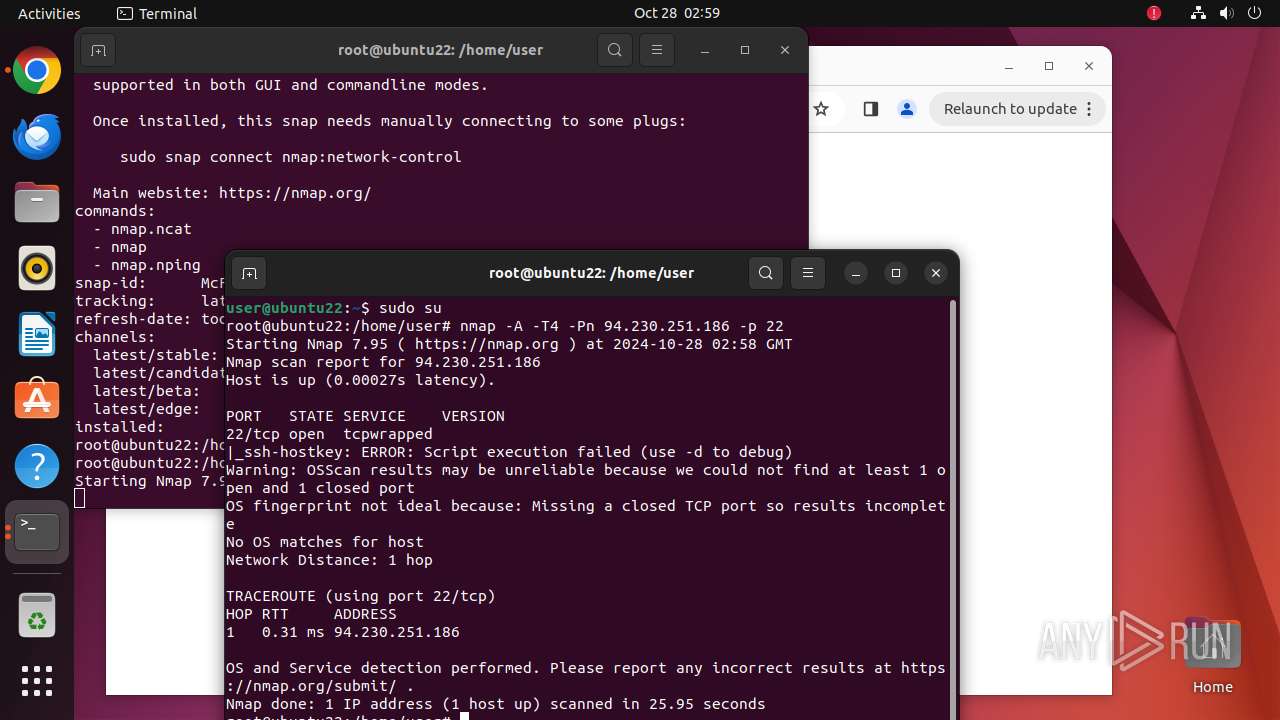Bookmark page star icon in Chrome

click(821, 109)
